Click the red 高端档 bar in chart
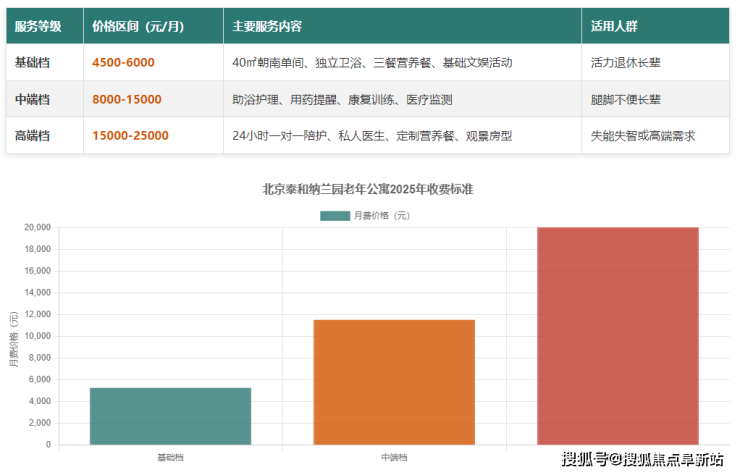The width and height of the screenshot is (740, 475). pyautogui.click(x=617, y=336)
